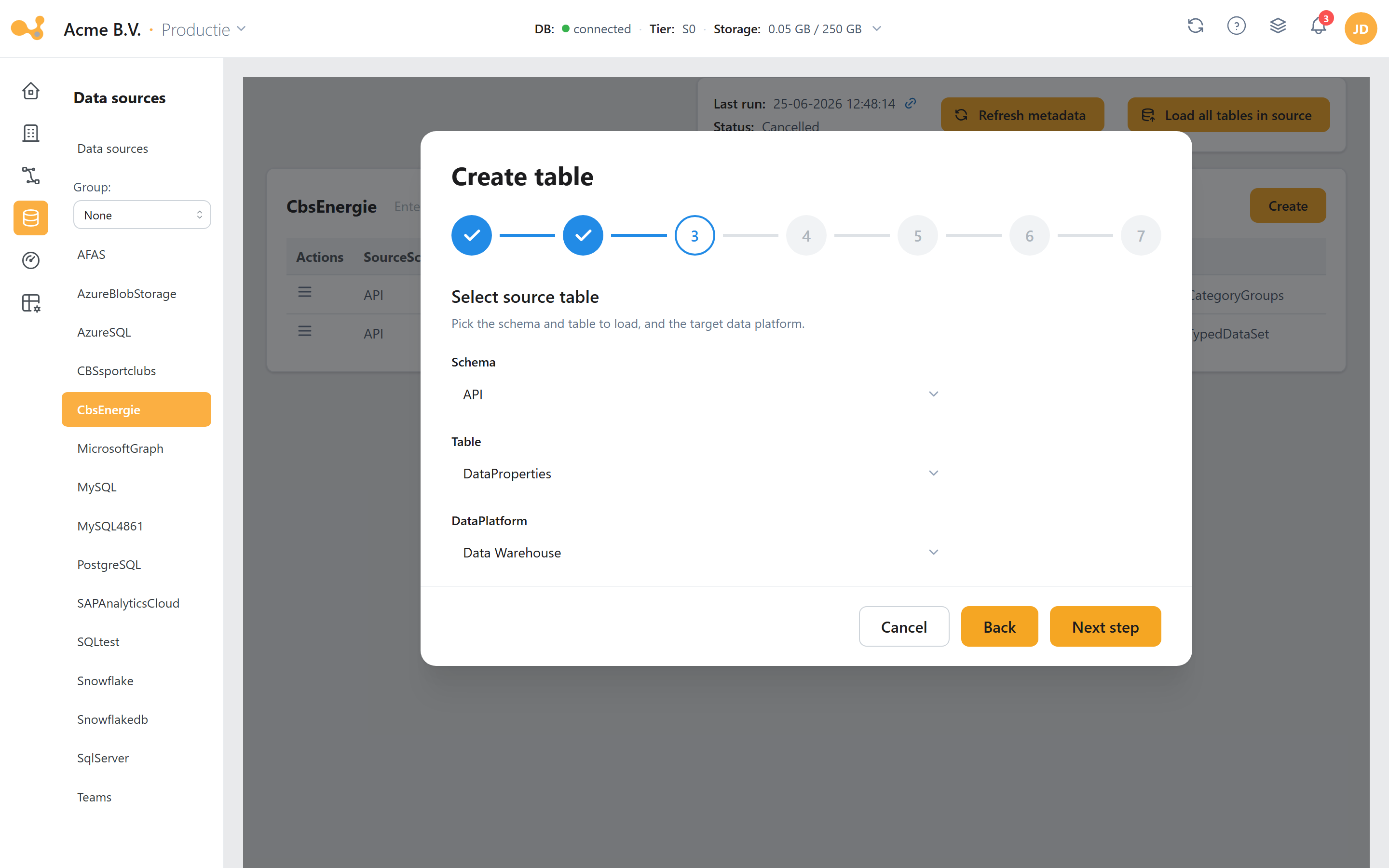Viewport: 1389px width, 868px height.
Task: Select step 4 indicator in wizard
Action: coord(806,235)
